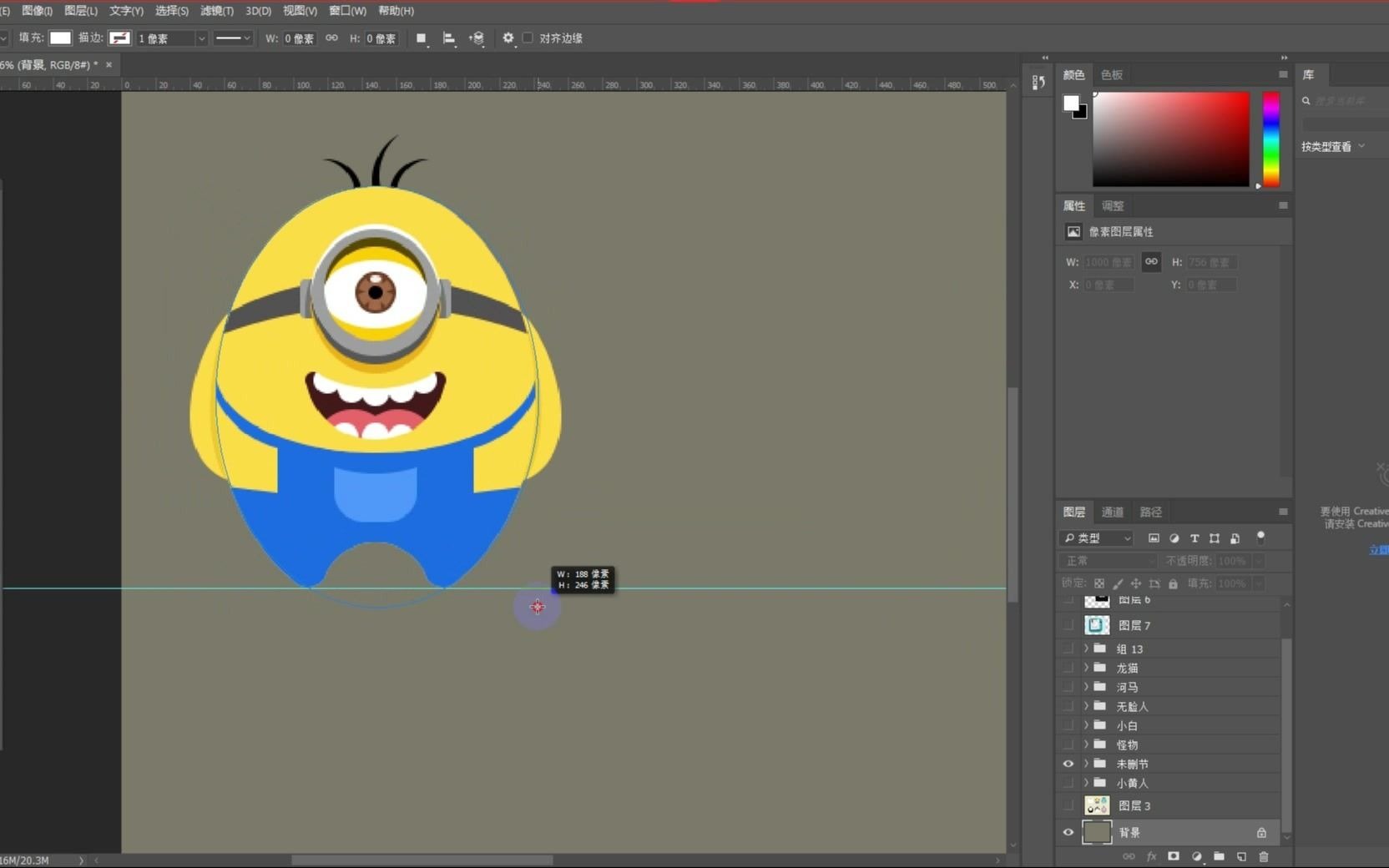Click the hue slider strip
Image resolution: width=1389 pixels, height=868 pixels.
click(x=1270, y=139)
